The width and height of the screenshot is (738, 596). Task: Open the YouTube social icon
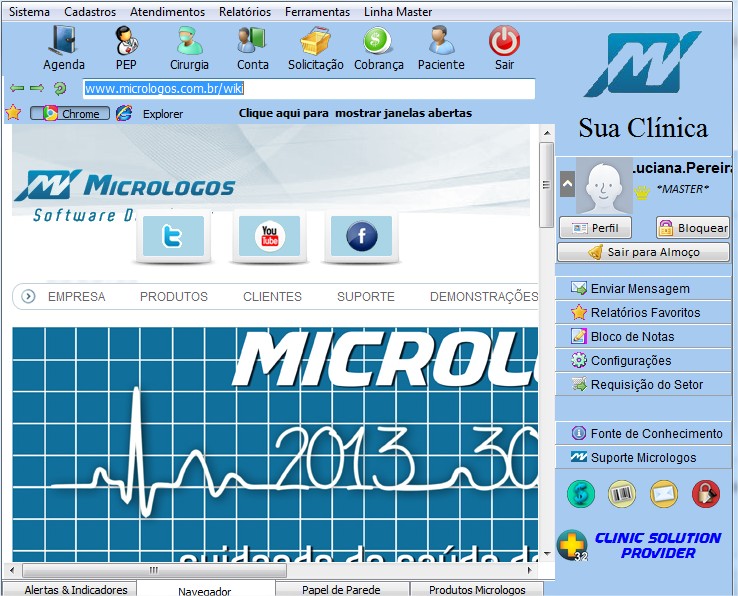tap(269, 237)
